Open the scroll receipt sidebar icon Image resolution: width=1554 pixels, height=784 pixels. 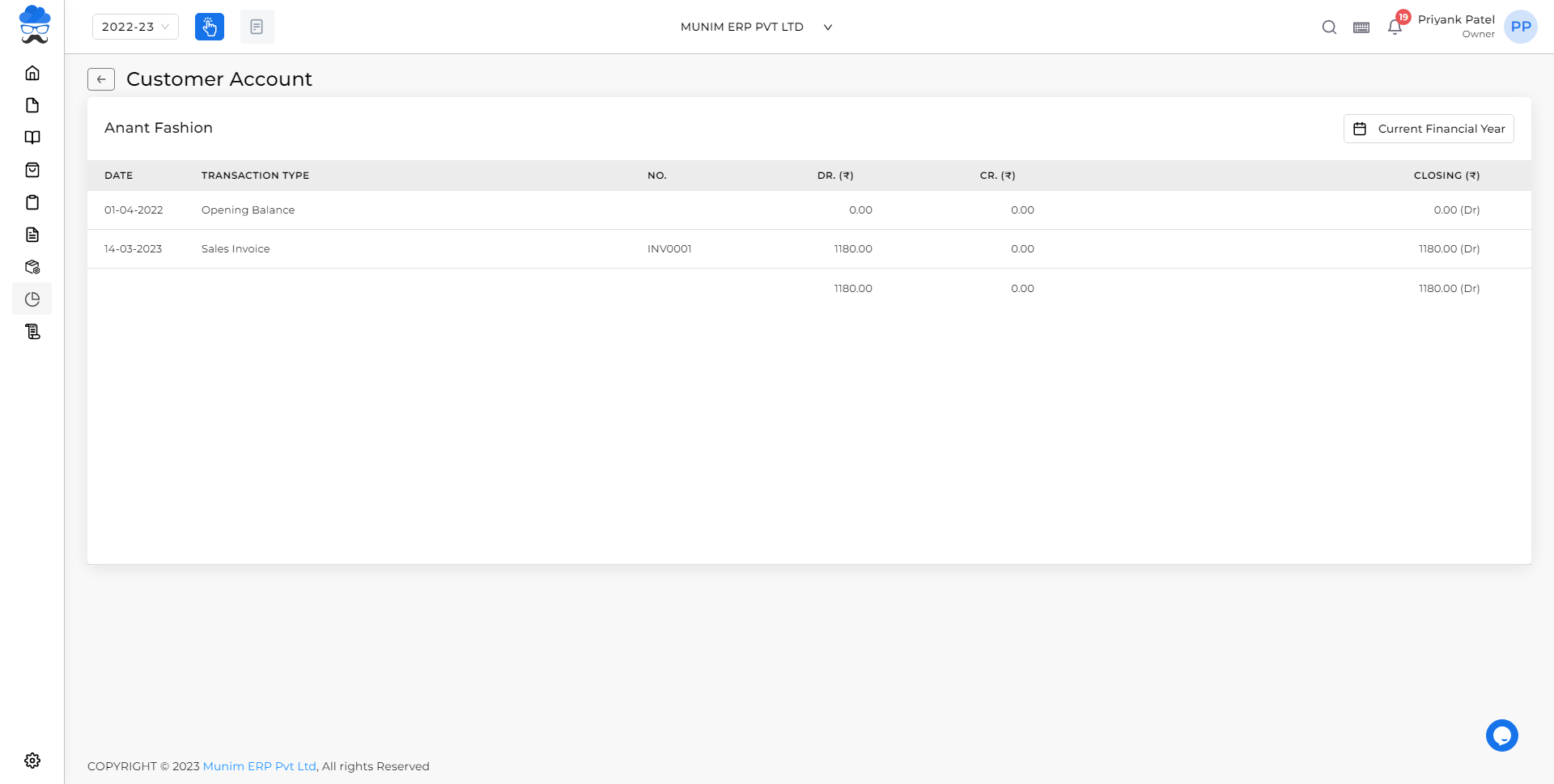point(32,332)
